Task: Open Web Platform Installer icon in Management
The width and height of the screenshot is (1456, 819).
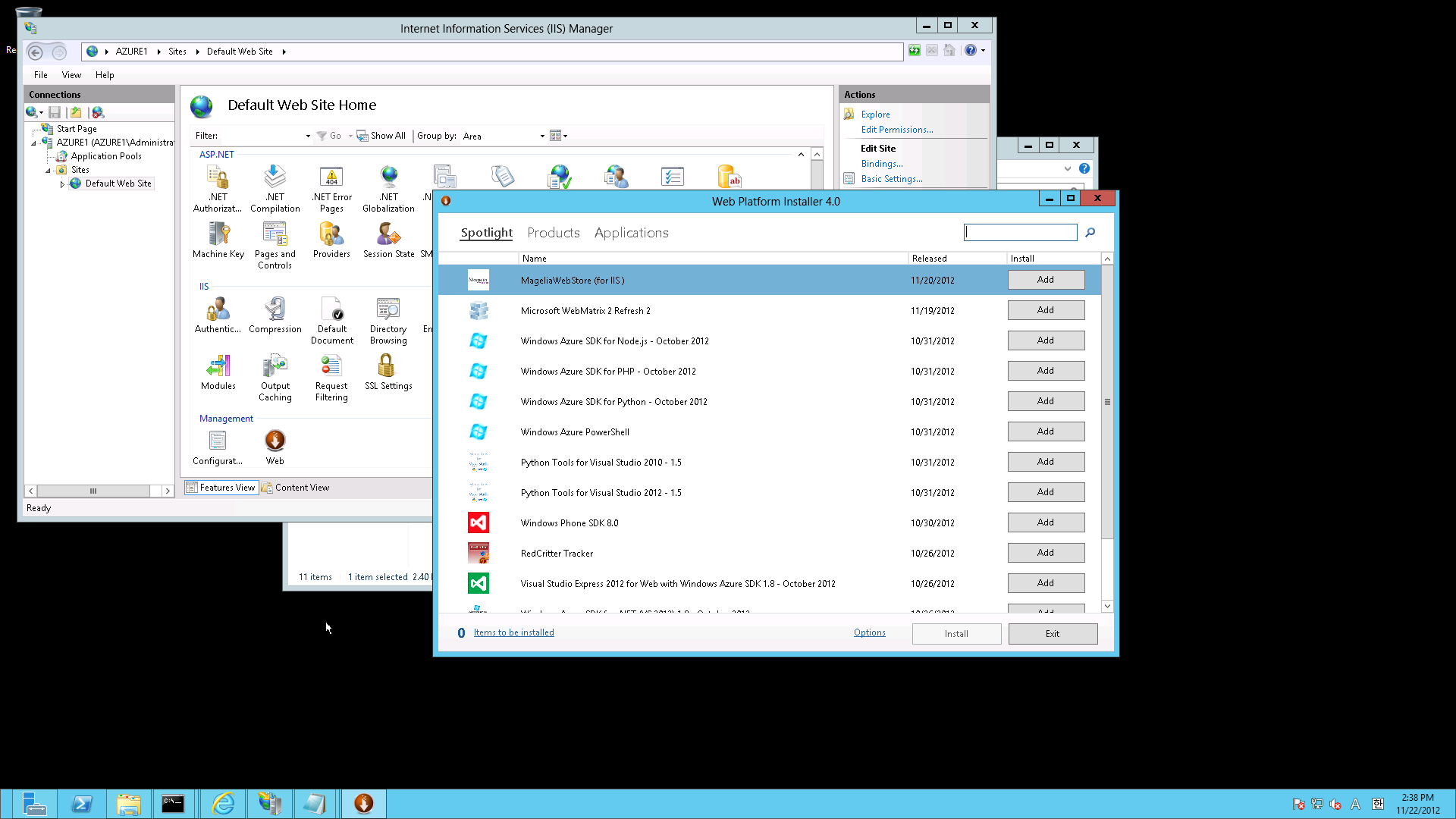Action: (x=275, y=447)
